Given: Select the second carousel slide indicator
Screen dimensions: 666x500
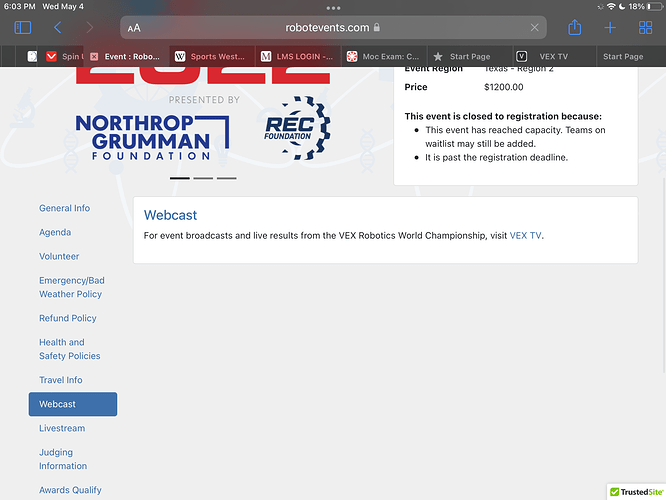Looking at the screenshot, I should (x=203, y=178).
